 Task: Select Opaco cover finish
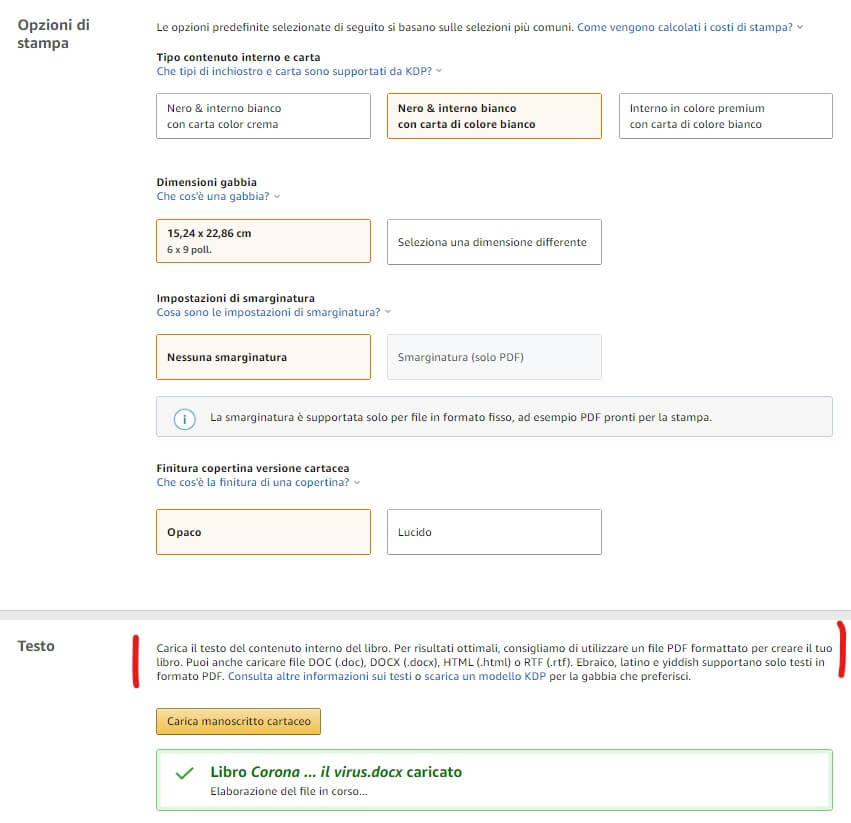(263, 532)
